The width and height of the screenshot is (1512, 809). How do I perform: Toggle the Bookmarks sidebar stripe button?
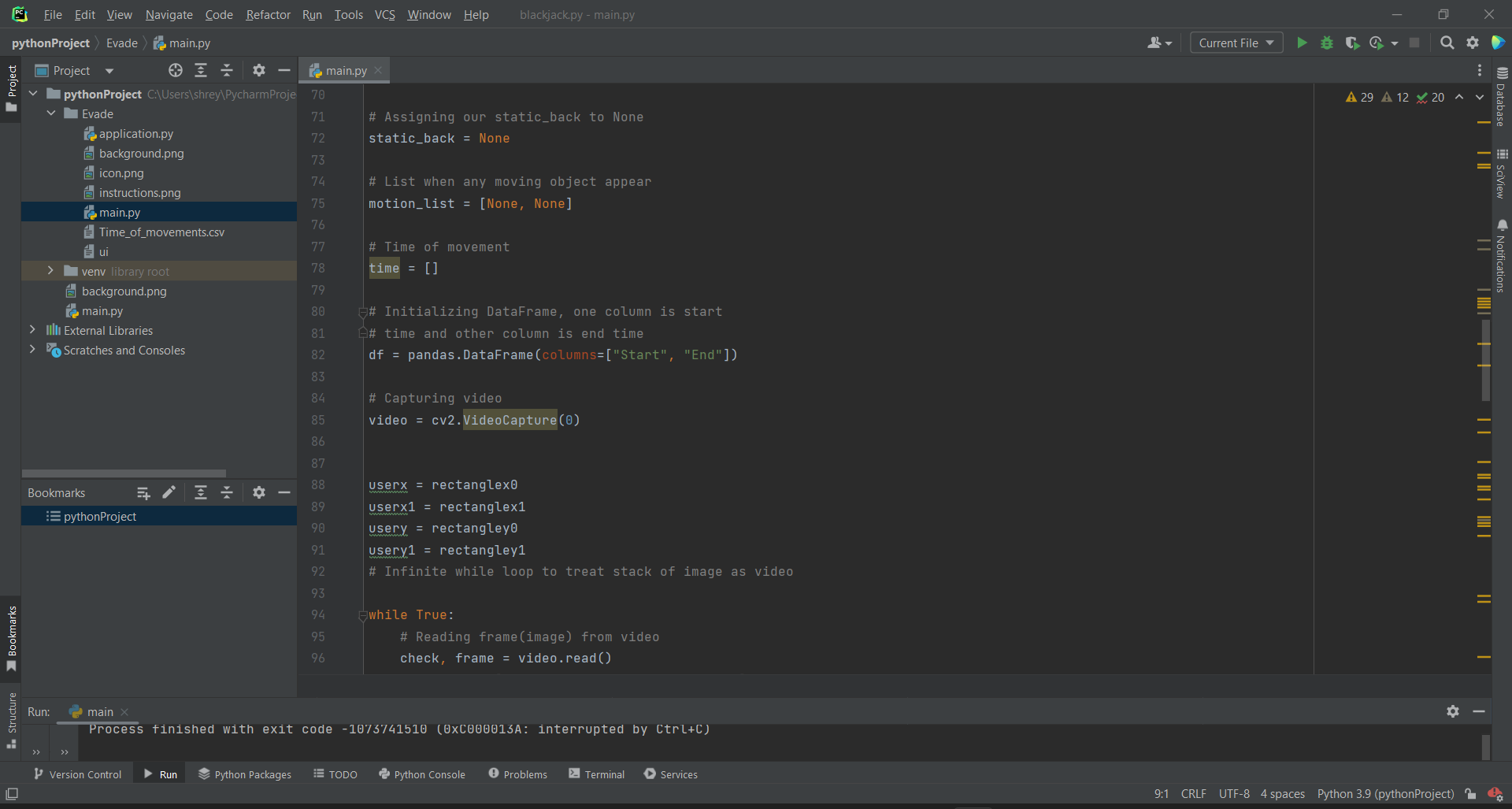coord(11,638)
